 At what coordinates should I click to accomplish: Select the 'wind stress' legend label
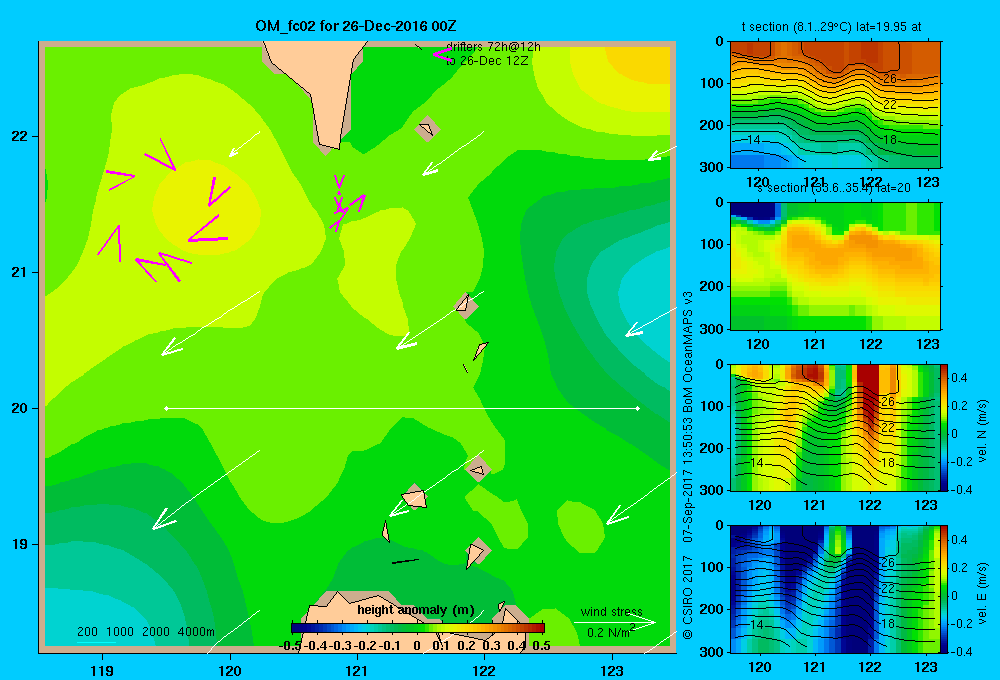612,611
